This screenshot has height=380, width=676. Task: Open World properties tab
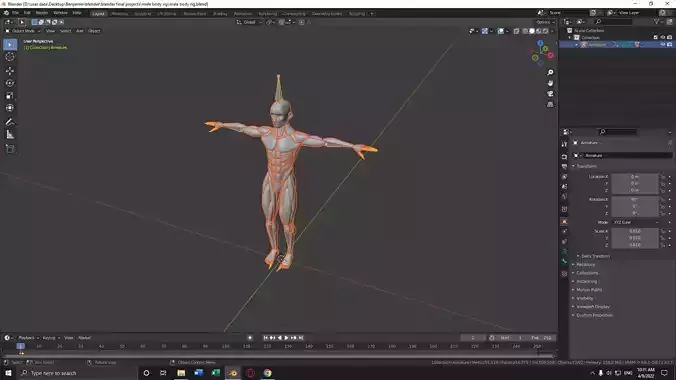pyautogui.click(x=564, y=196)
